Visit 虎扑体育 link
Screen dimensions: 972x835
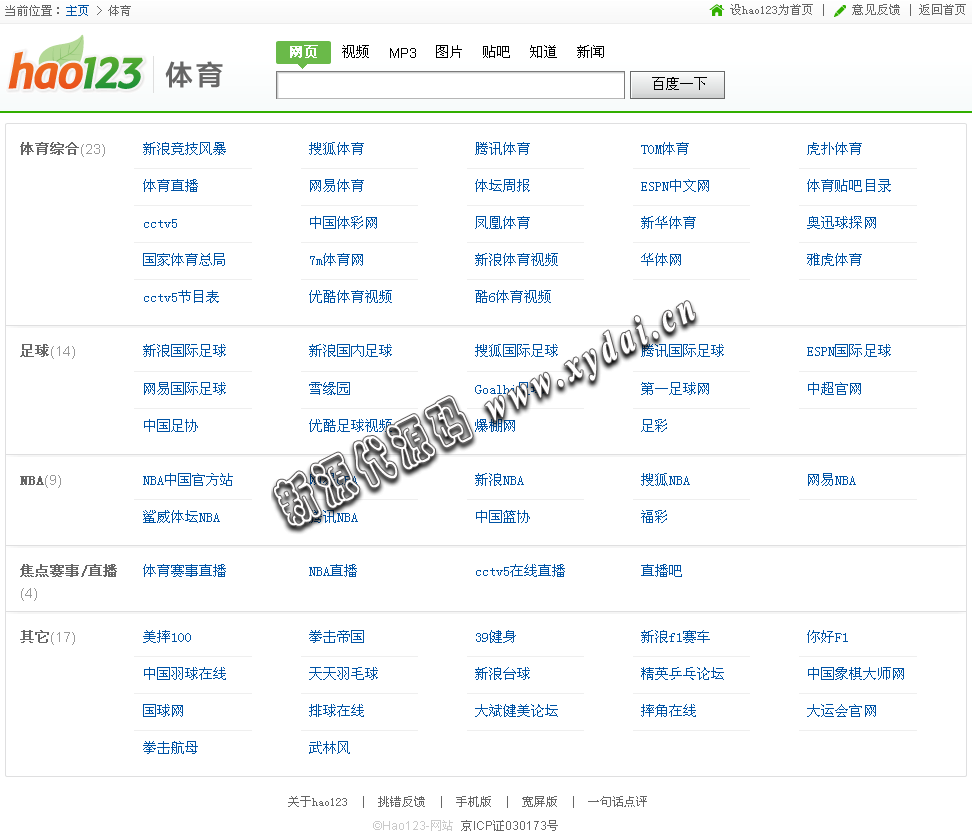point(834,149)
